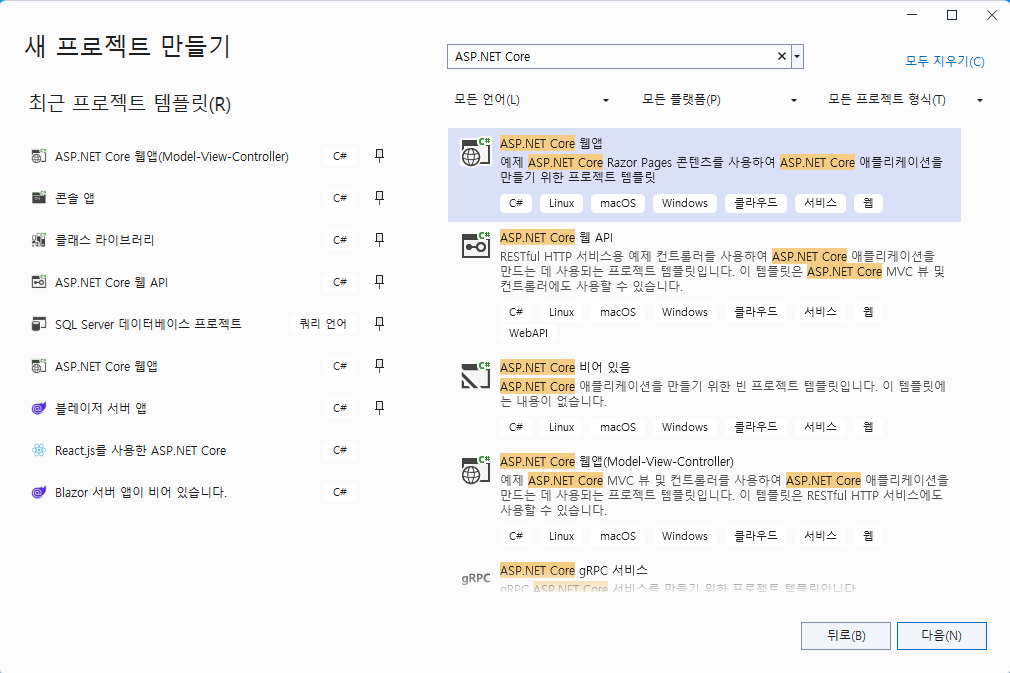Screen dimensions: 1010x673
Task: Click the ASP.NET Core search input field
Action: click(610, 57)
